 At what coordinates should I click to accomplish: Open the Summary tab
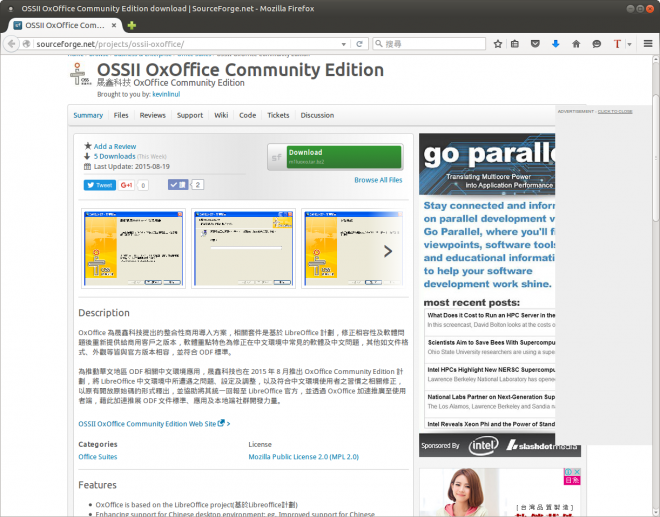(x=88, y=115)
